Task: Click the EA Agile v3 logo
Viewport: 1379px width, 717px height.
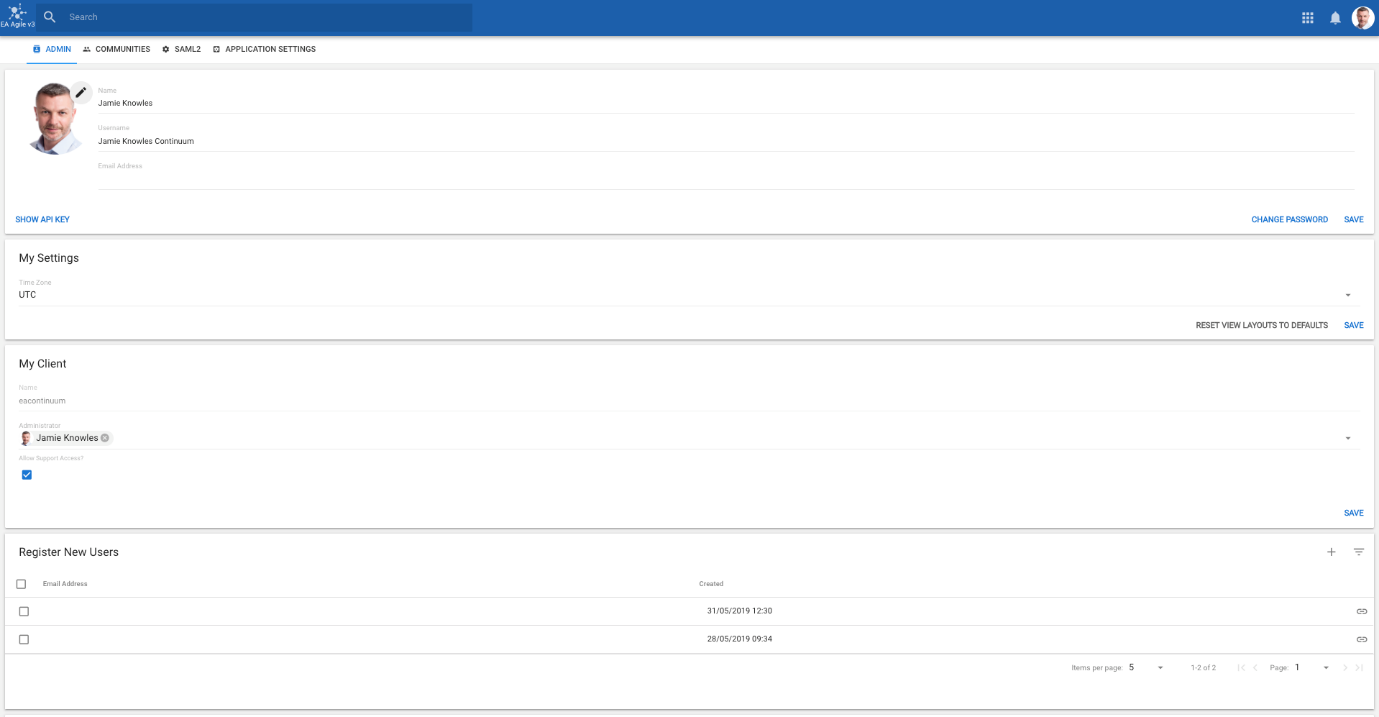Action: (17, 17)
